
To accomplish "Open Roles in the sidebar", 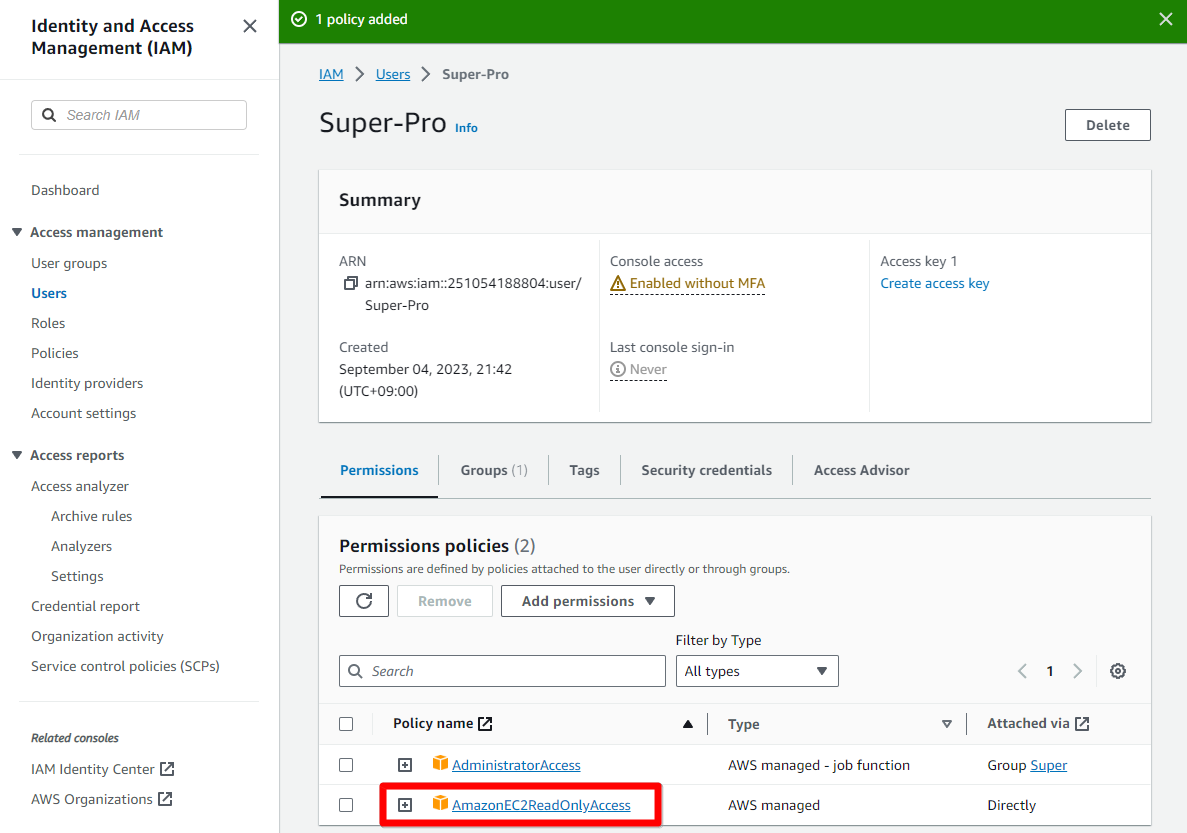I will [48, 323].
